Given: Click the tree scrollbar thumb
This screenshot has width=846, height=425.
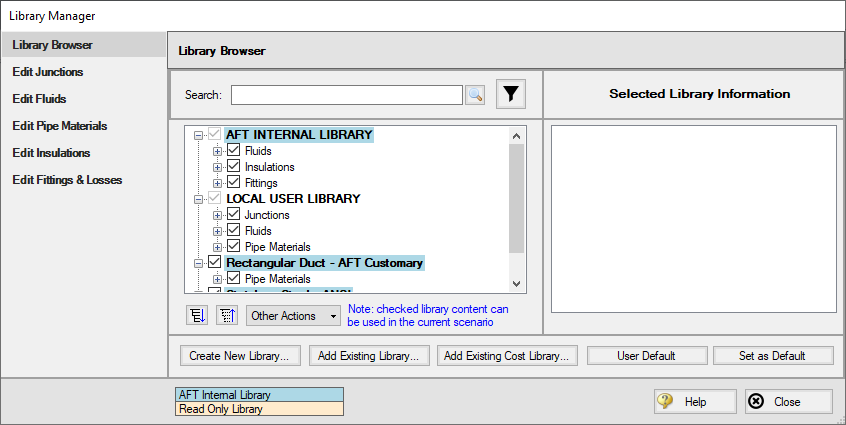Looking at the screenshot, I should pos(516,198).
